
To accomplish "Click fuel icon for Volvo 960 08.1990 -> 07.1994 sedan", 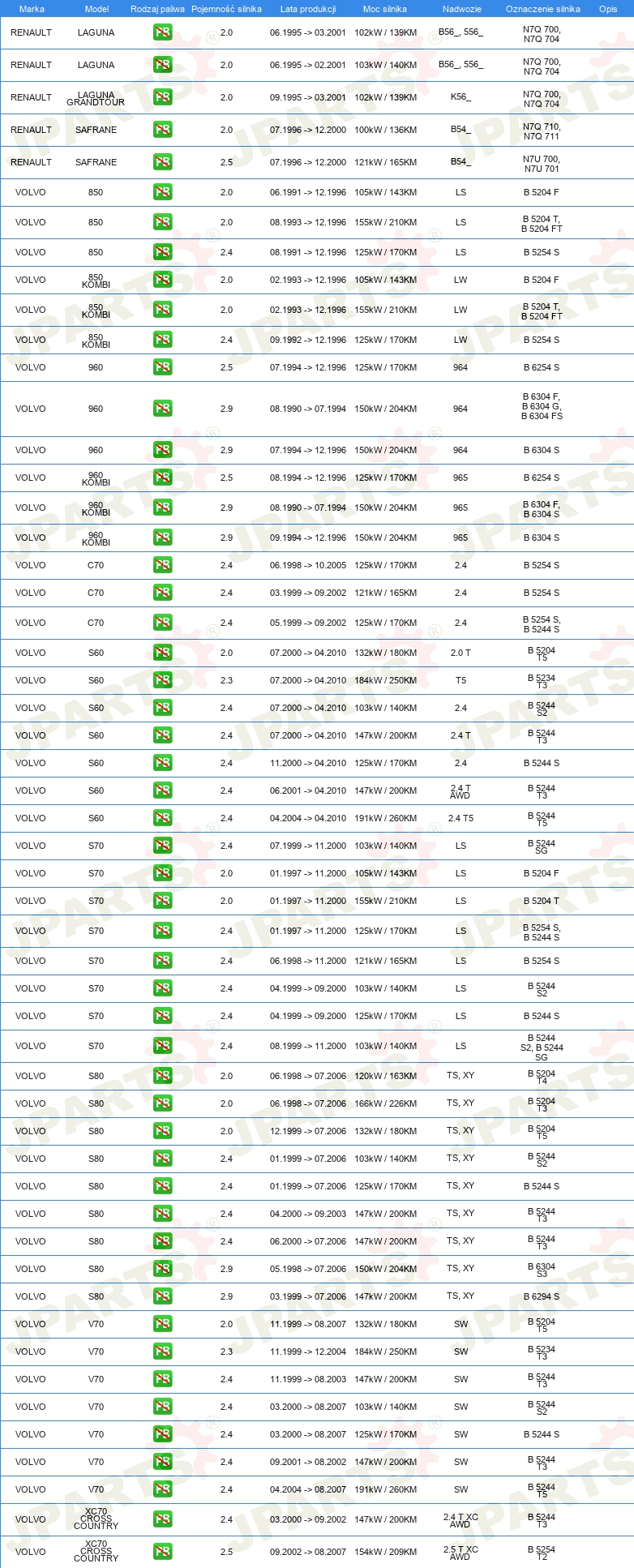I will [x=162, y=409].
